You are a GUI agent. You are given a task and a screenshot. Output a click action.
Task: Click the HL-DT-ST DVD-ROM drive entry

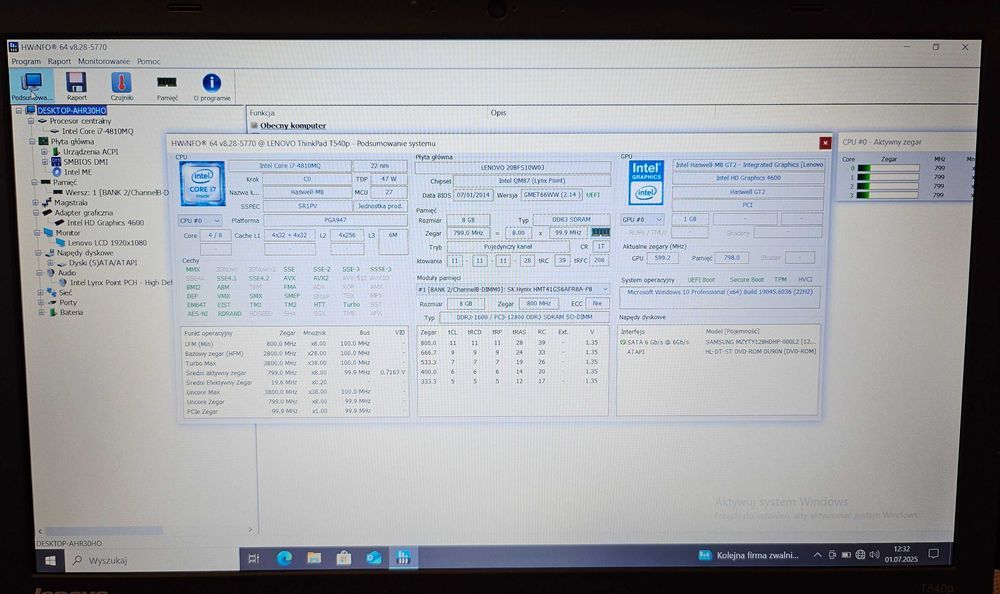pyautogui.click(x=760, y=352)
